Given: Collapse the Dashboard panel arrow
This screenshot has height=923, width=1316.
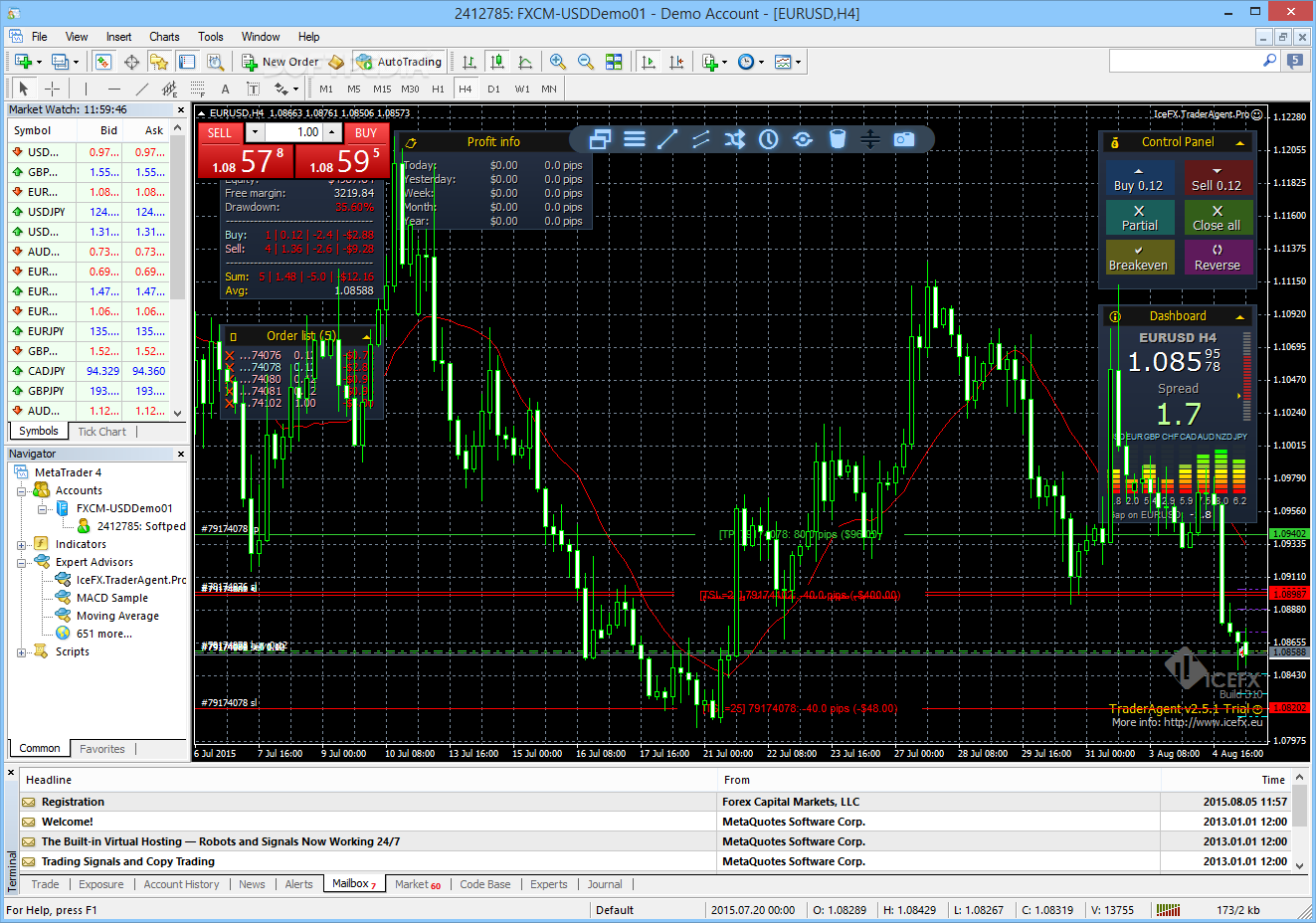Looking at the screenshot, I should click(1239, 316).
